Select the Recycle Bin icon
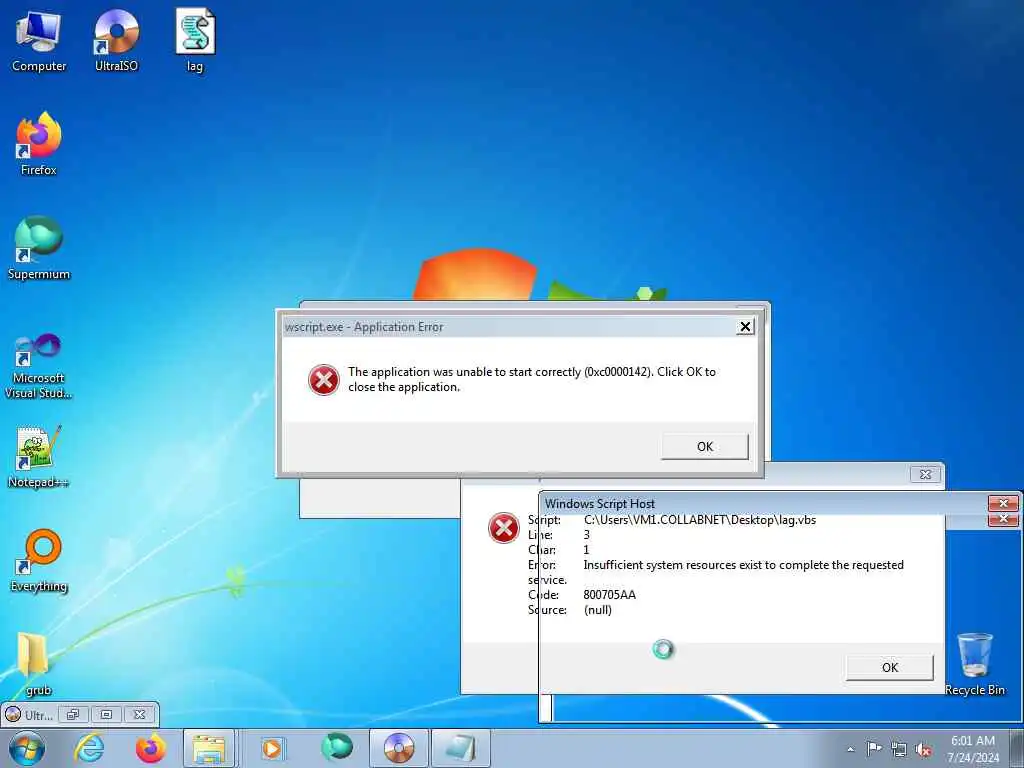Screen dimensions: 1024x768 (x=974, y=664)
